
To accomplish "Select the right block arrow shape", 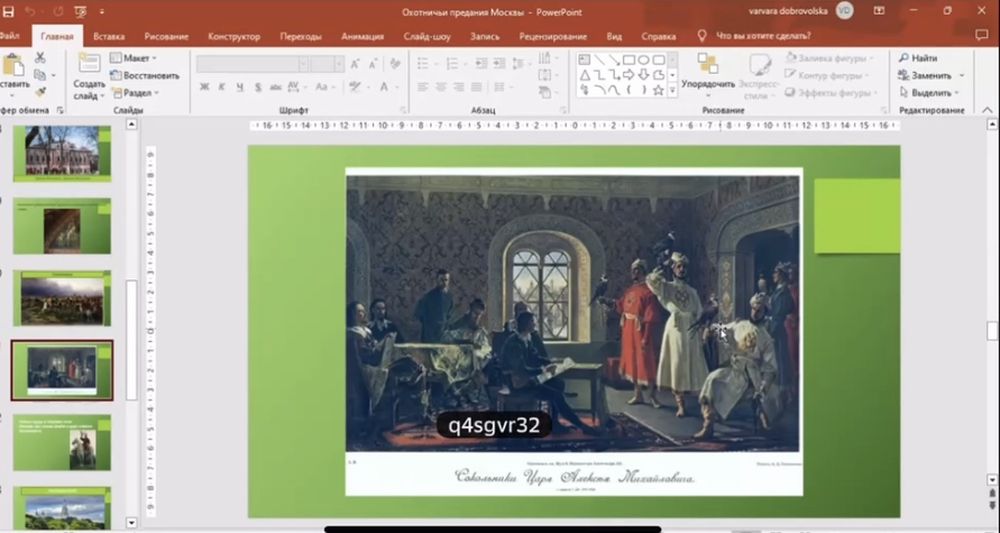I will pos(629,75).
